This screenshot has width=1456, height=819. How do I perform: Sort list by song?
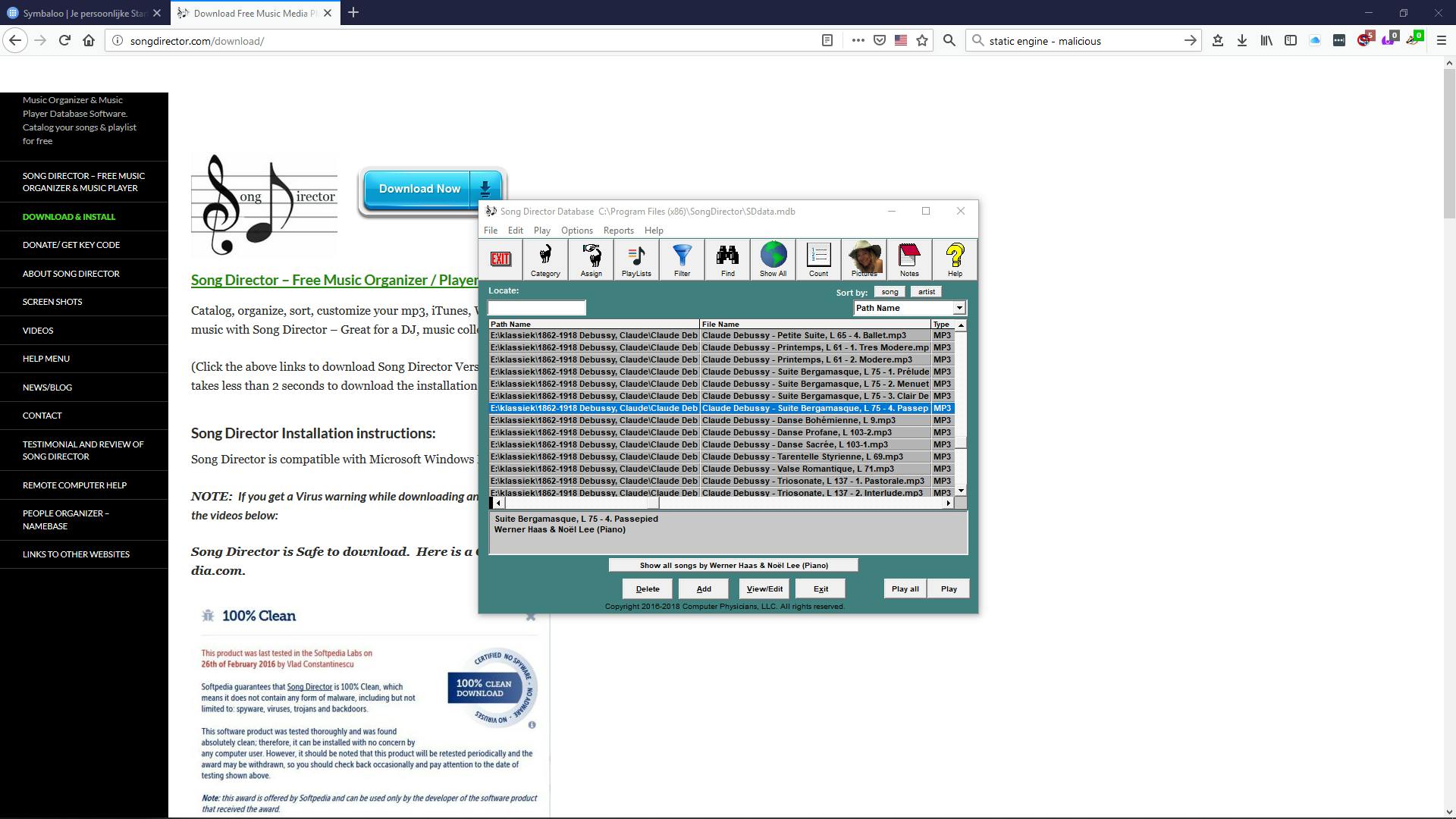coord(890,292)
